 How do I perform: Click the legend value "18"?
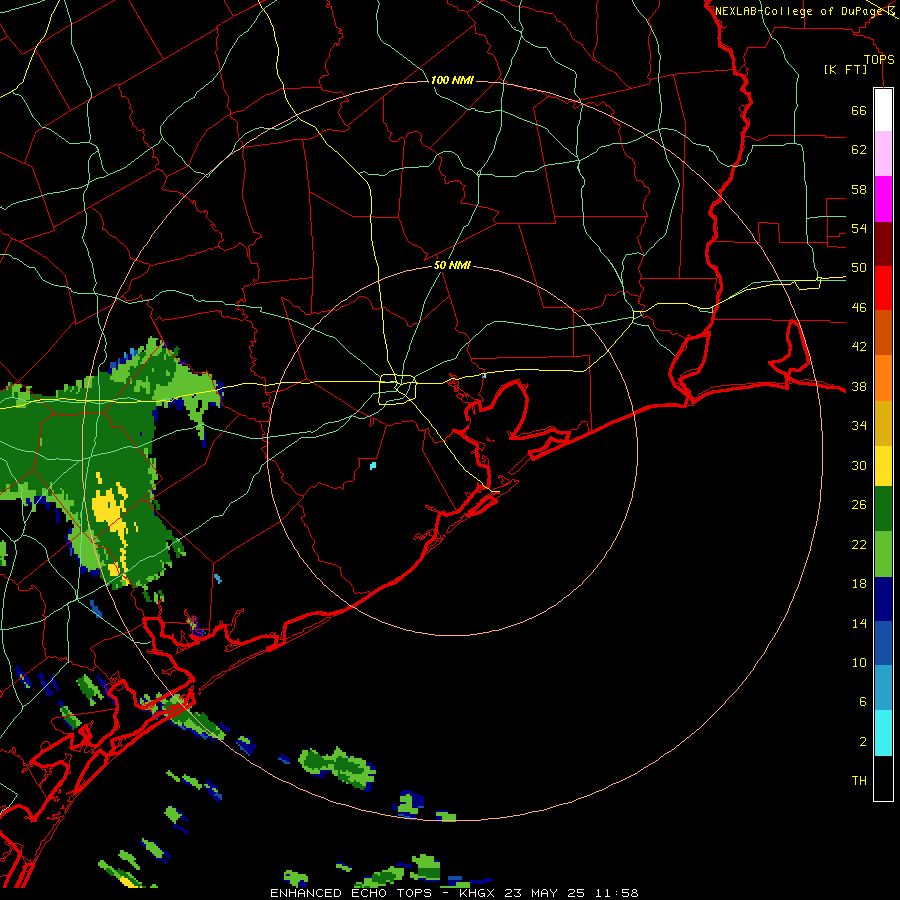click(859, 584)
